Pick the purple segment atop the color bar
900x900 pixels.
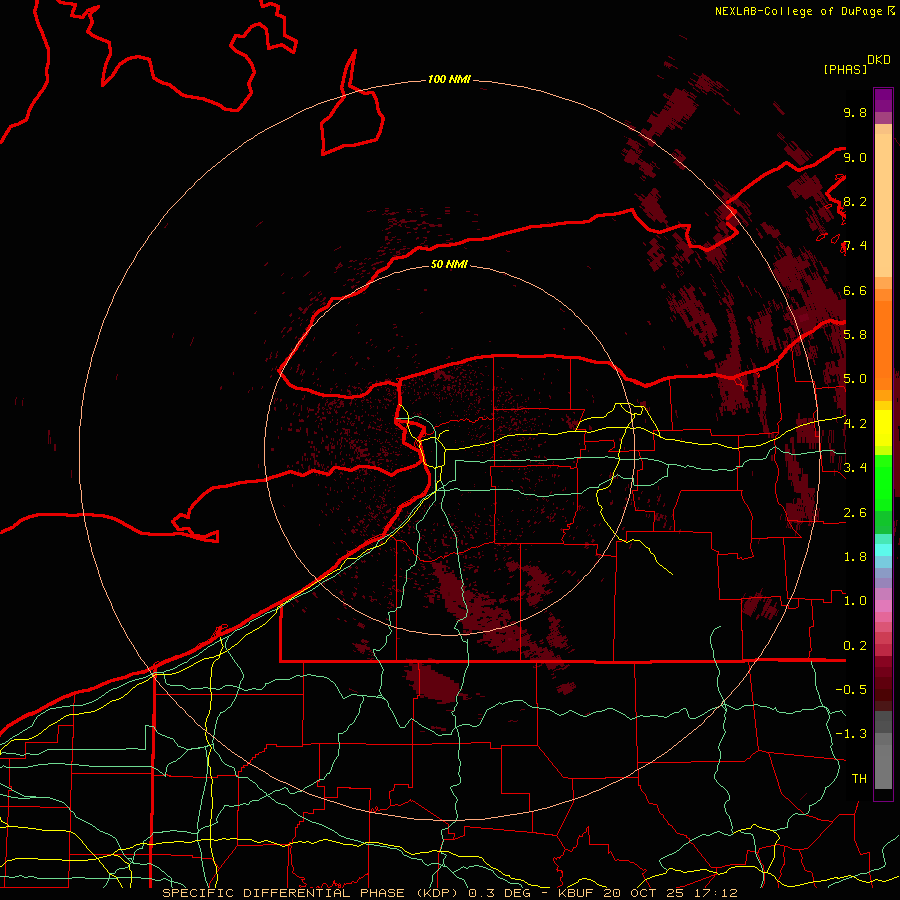(883, 100)
